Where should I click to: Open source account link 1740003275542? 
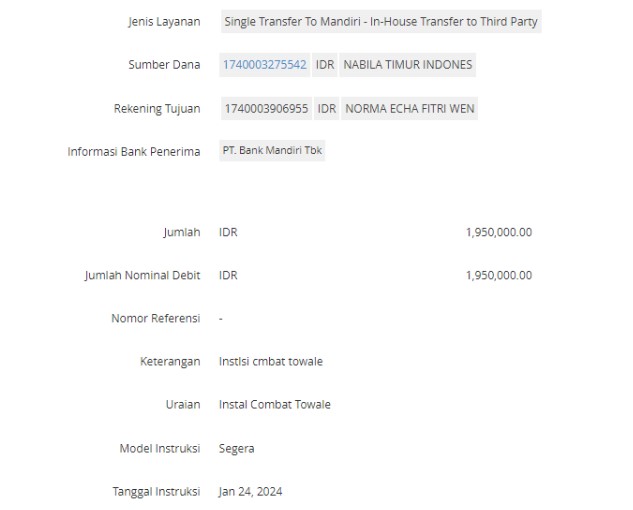coord(265,65)
